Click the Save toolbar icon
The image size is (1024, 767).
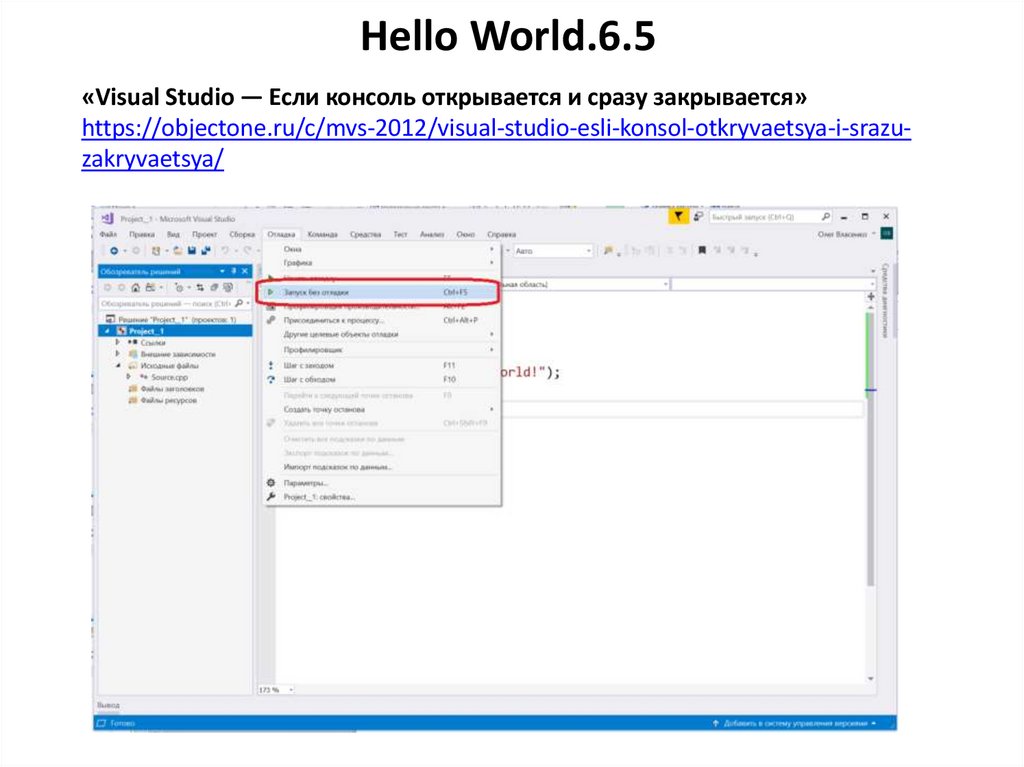point(192,251)
